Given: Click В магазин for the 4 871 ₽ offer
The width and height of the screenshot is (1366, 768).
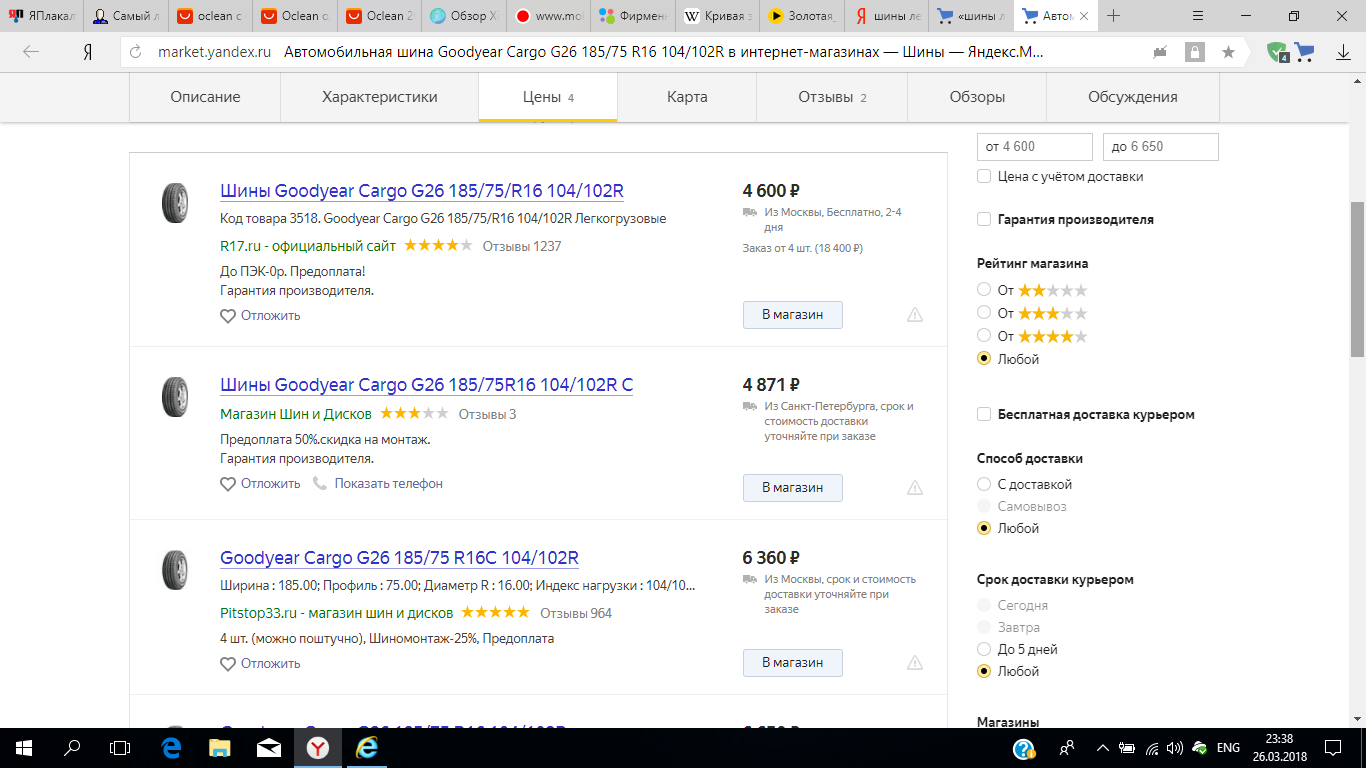Looking at the screenshot, I should coord(793,488).
